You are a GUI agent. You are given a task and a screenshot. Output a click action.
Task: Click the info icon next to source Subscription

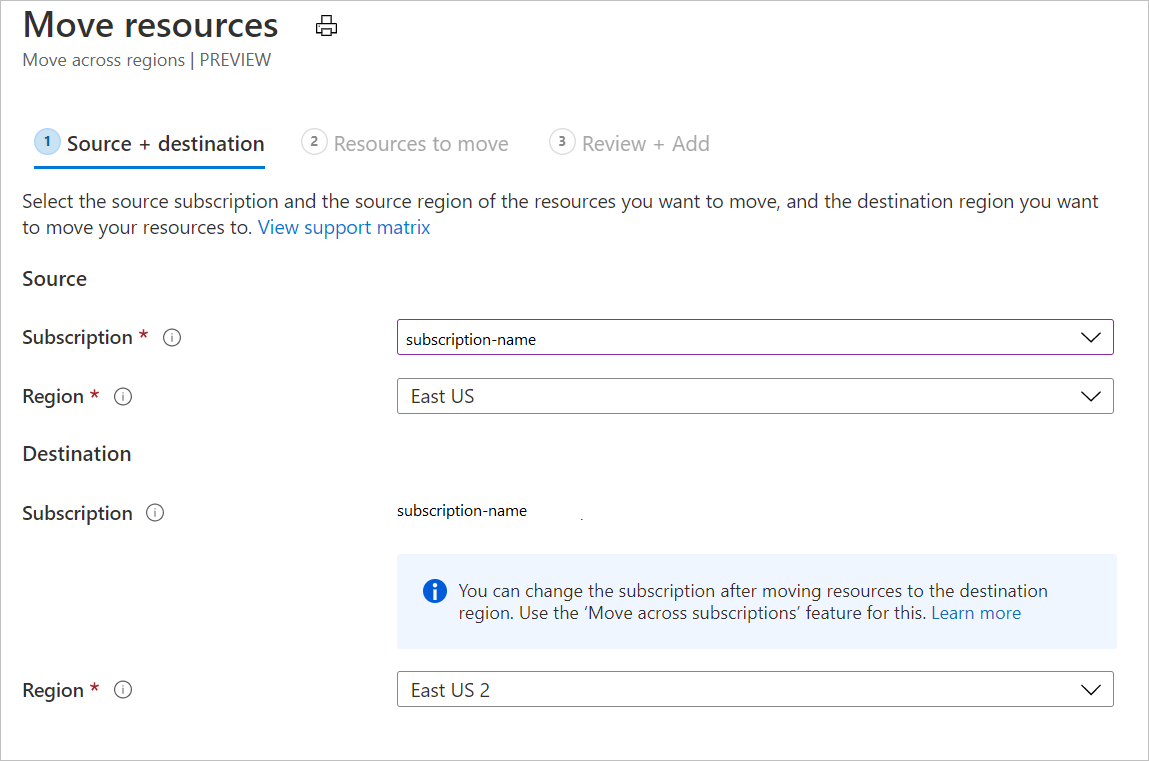pyautogui.click(x=172, y=337)
